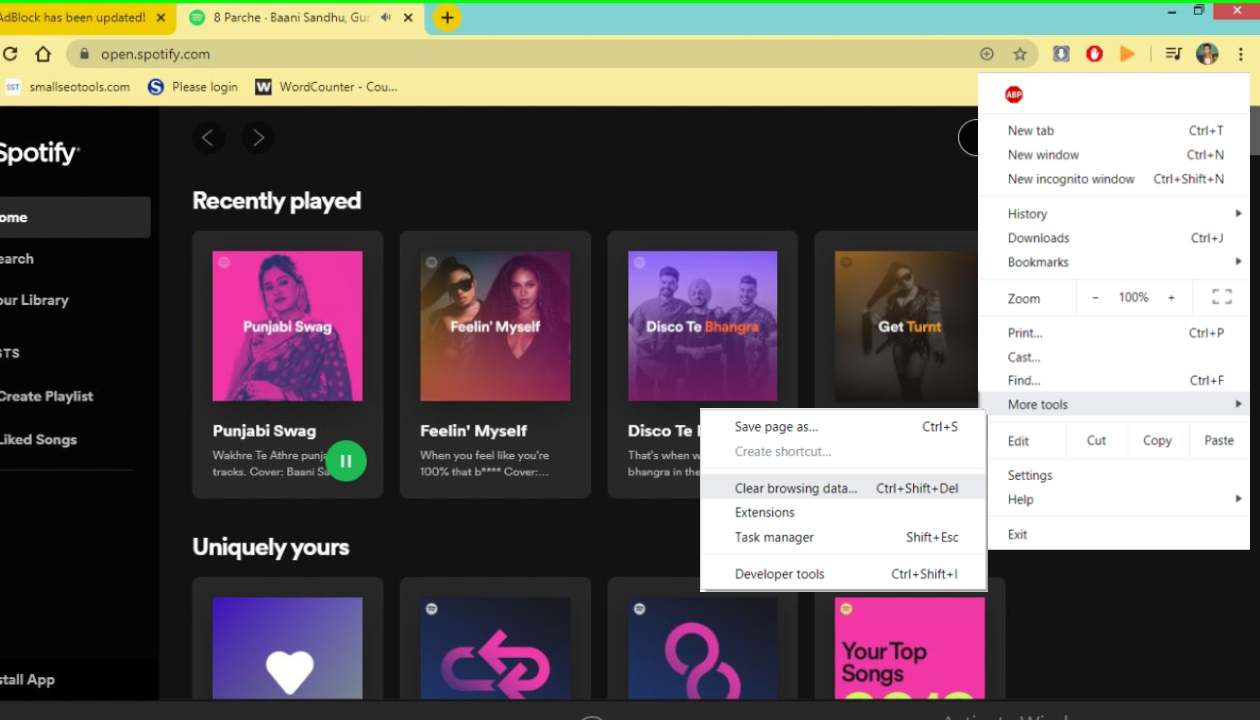Select New window menu item
The image size is (1260, 720).
click(1114, 155)
